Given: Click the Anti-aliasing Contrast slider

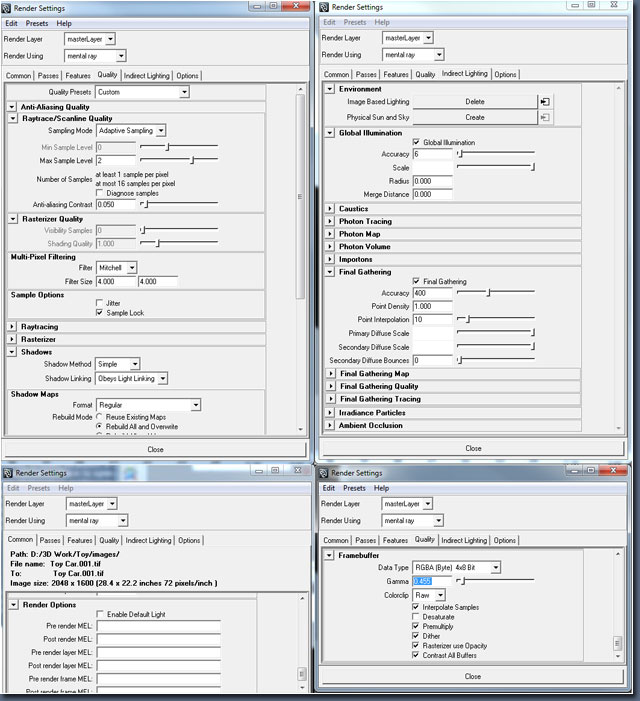Looking at the screenshot, I should [179, 204].
